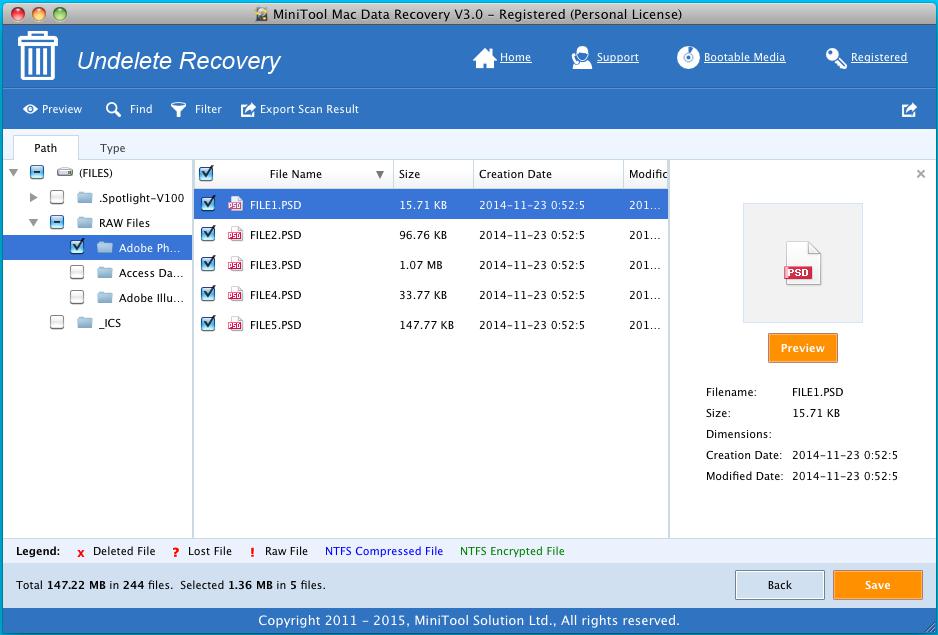This screenshot has height=635, width=938.
Task: Switch to the Type tab
Action: click(112, 148)
